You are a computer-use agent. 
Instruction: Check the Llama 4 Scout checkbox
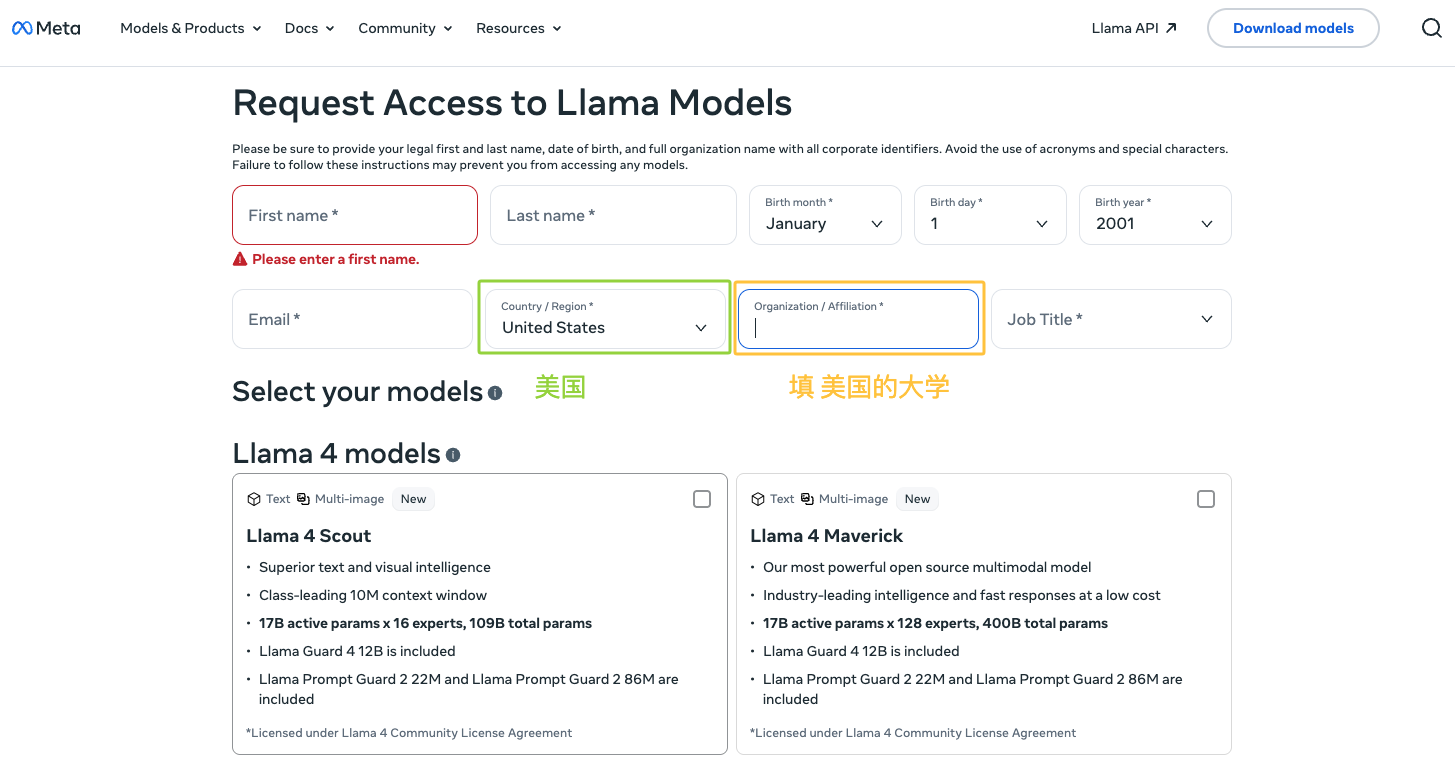coord(702,499)
